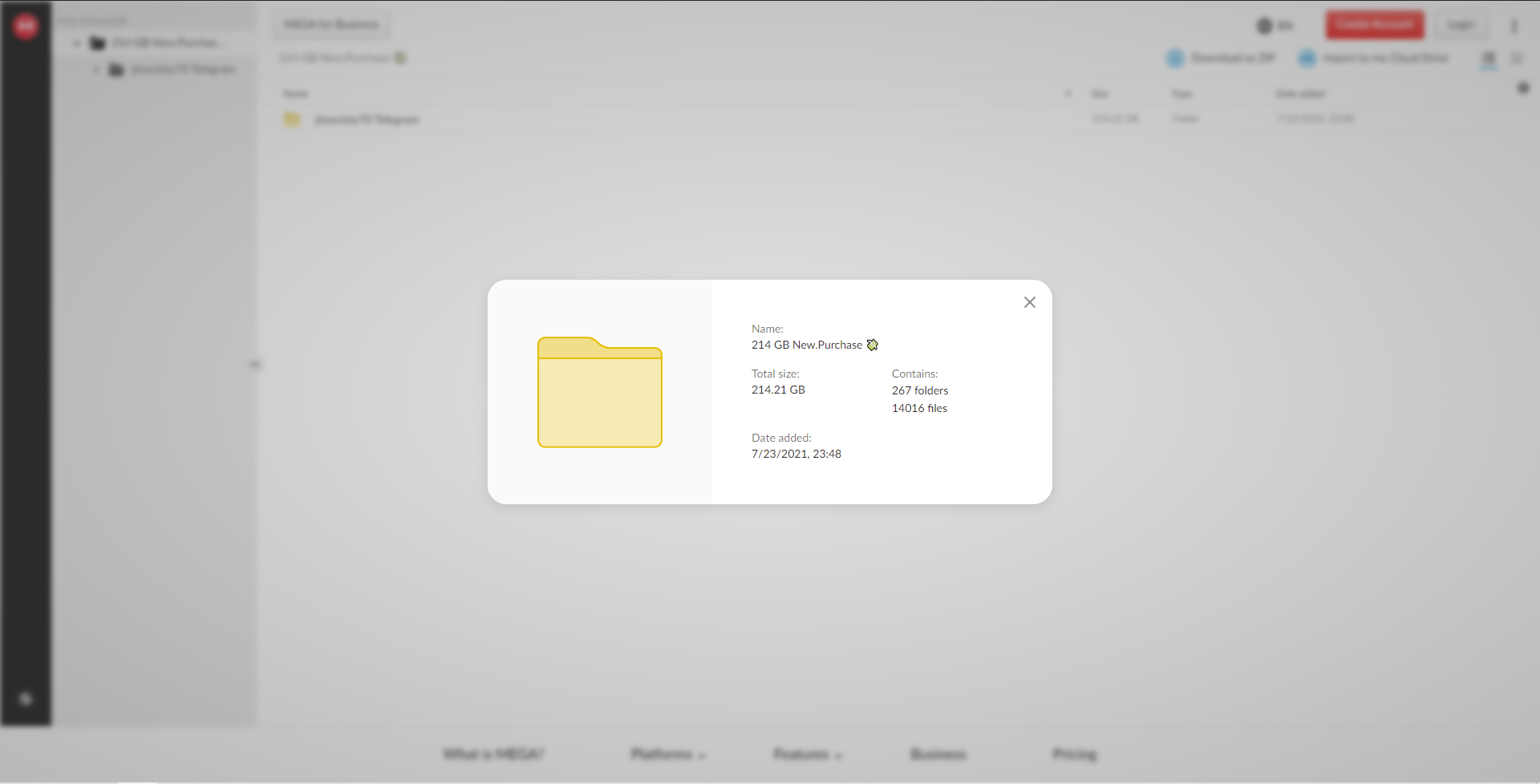Sort by the Name column header
Image resolution: width=1540 pixels, height=784 pixels.
pos(295,94)
